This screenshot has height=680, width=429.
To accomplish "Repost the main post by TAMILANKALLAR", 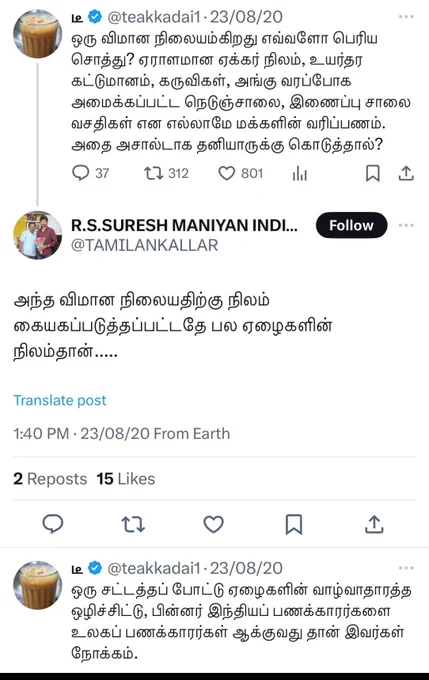I will (133, 524).
